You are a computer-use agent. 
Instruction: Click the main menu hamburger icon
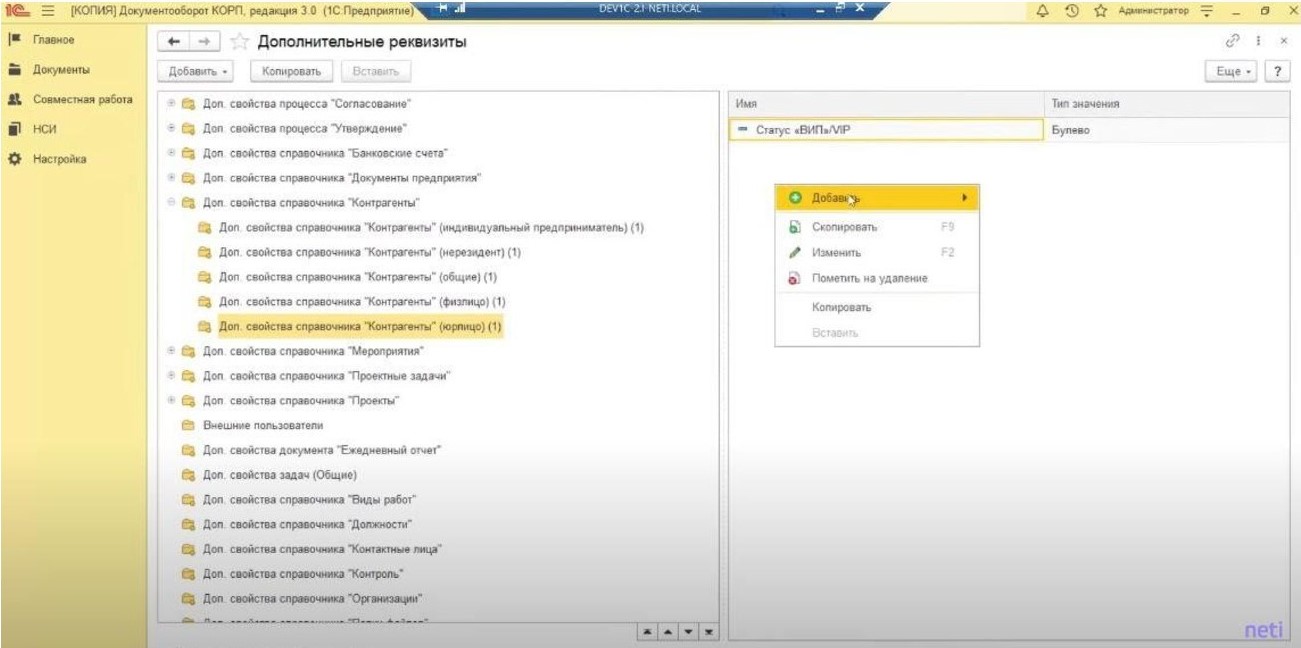(x=46, y=10)
